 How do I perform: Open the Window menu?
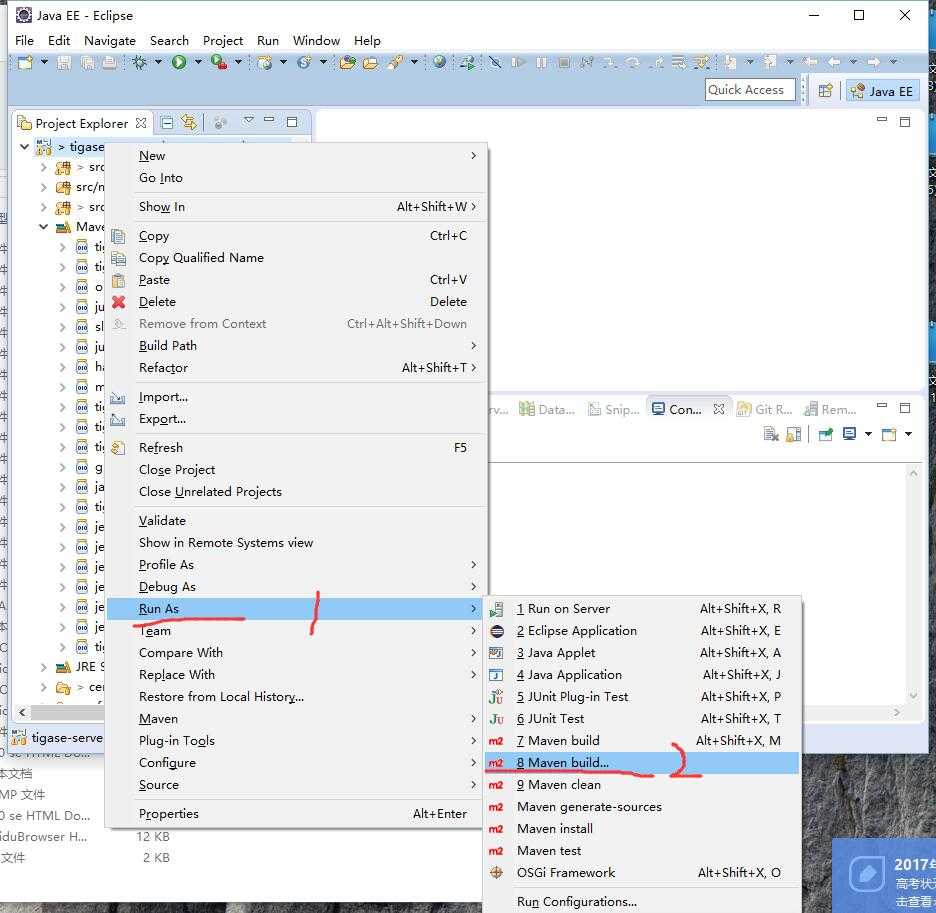click(x=316, y=41)
